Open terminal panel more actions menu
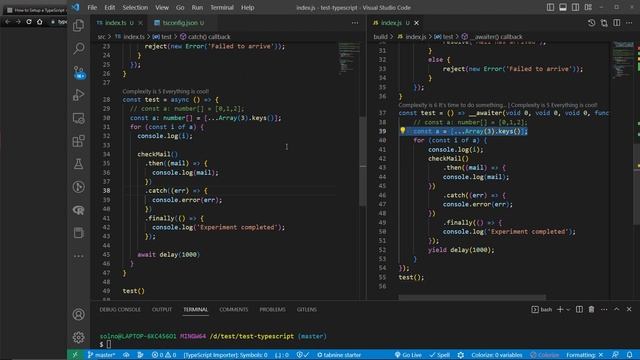Image resolution: width=640 pixels, height=360 pixels. point(604,309)
